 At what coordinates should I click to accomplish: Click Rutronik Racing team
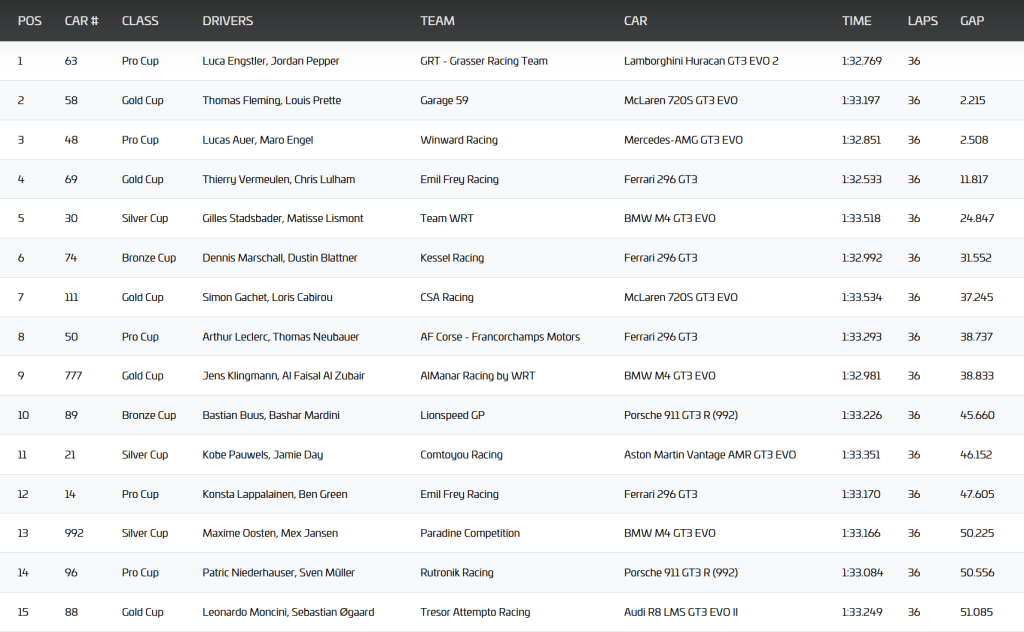tap(456, 573)
